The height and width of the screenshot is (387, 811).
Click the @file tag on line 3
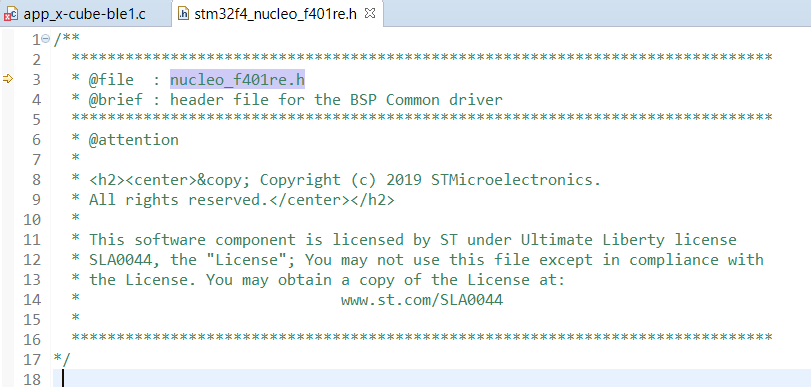[111, 80]
